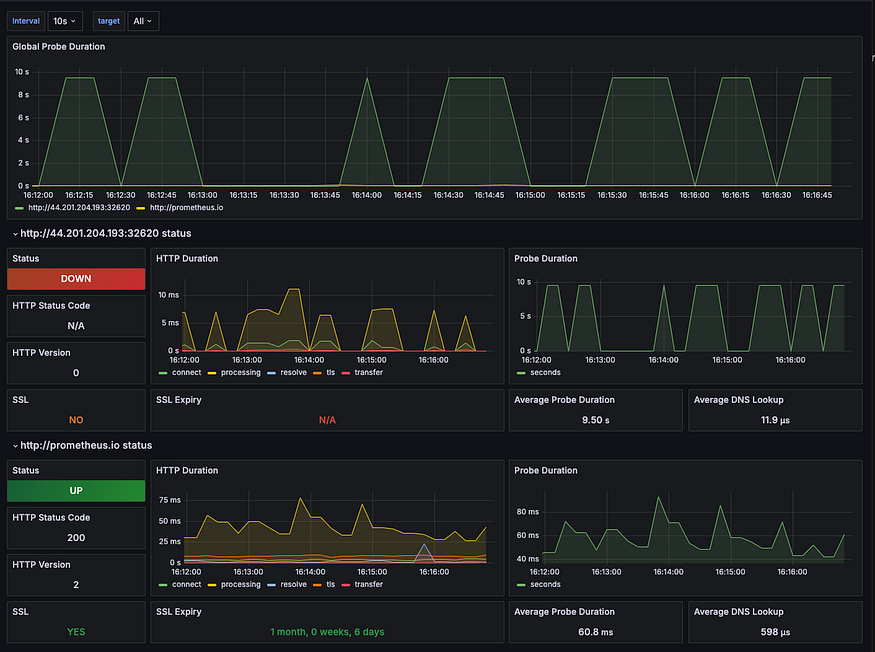875x652 pixels.
Task: Open the Global Probe Duration panel title menu
Action: click(x=59, y=46)
